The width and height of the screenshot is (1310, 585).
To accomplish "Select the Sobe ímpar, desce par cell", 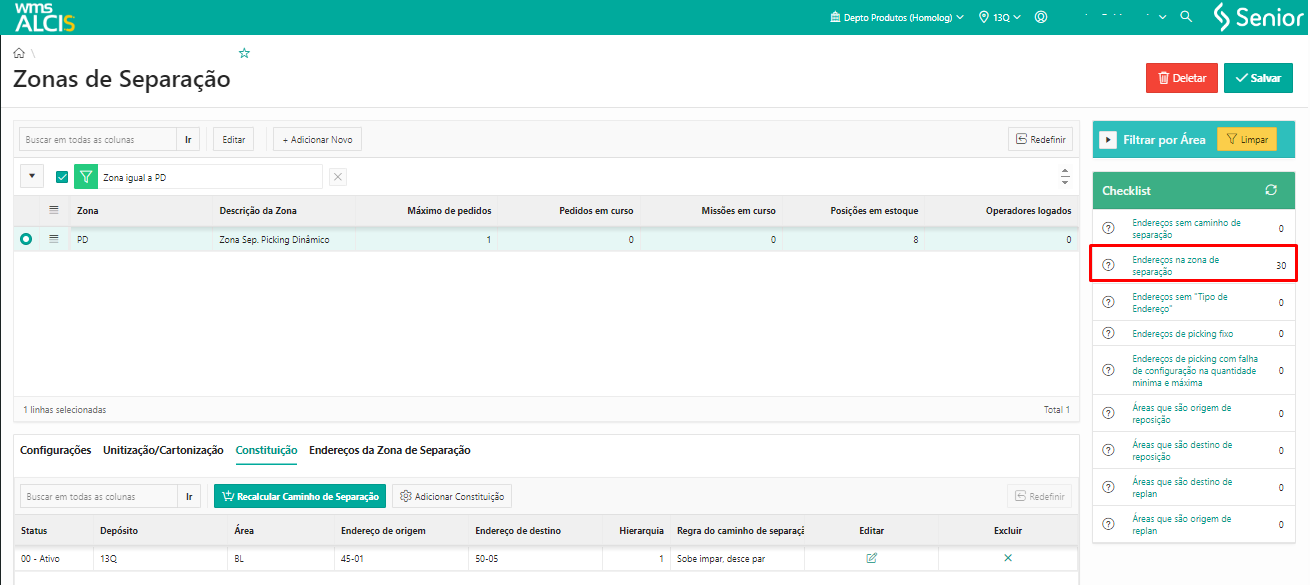I will pos(737,558).
